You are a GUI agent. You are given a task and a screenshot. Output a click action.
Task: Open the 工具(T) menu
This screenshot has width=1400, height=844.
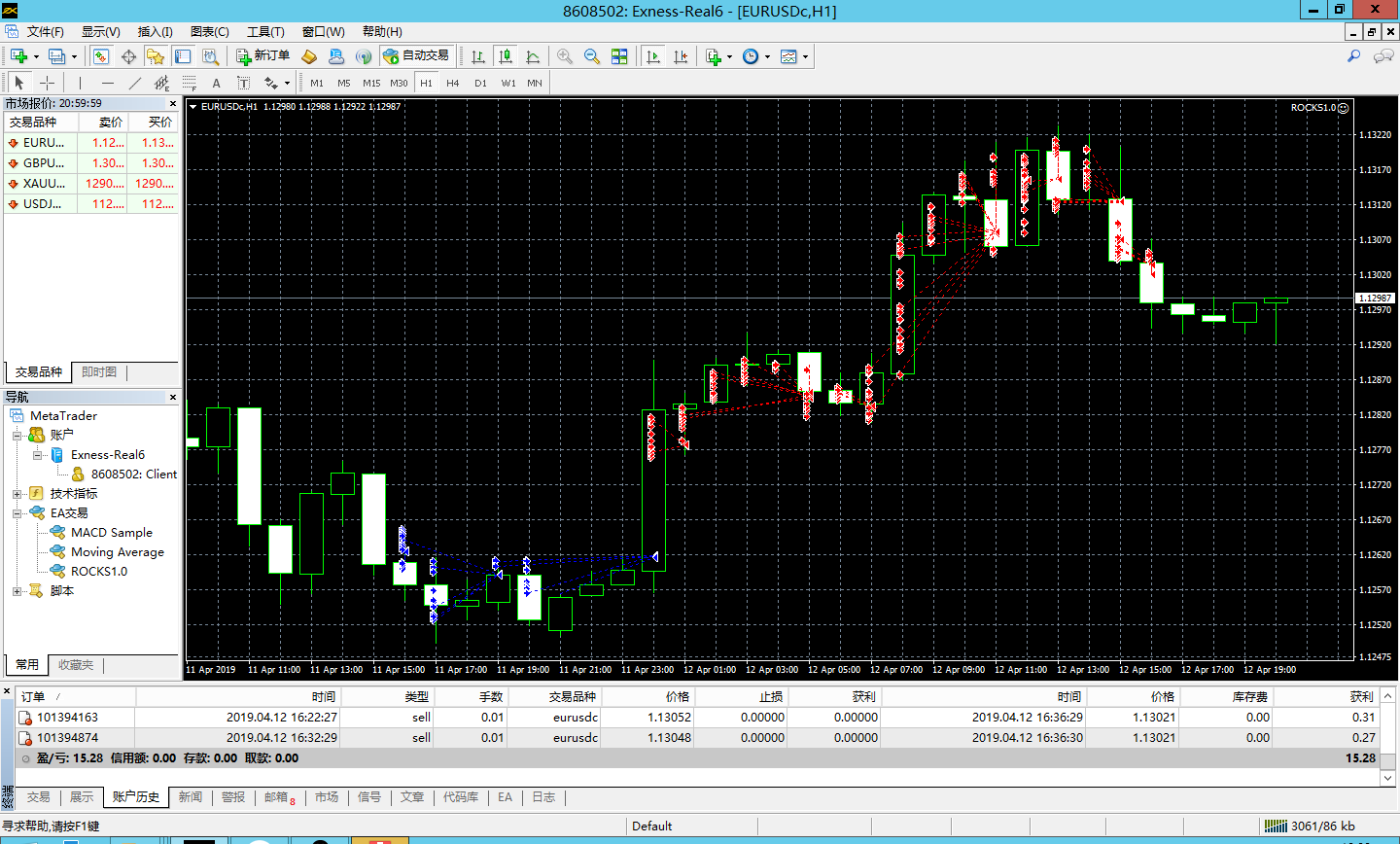click(x=264, y=32)
